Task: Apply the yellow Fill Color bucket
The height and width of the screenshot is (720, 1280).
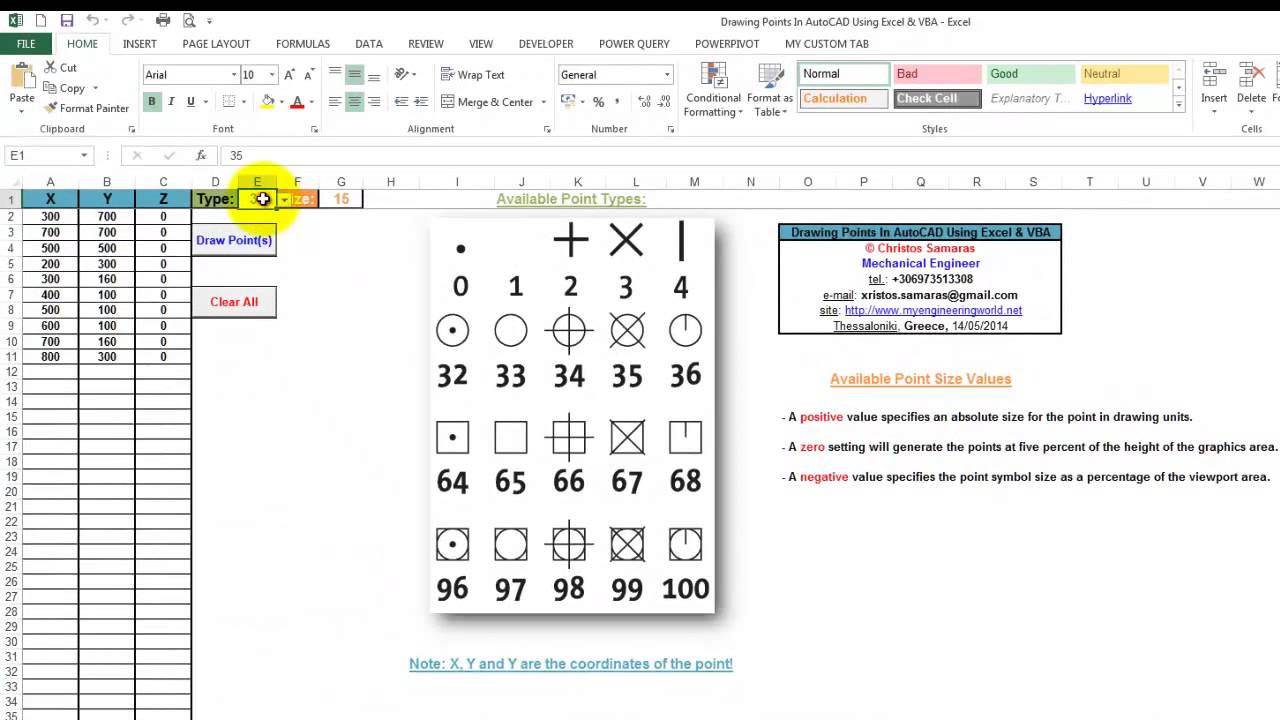Action: point(268,102)
